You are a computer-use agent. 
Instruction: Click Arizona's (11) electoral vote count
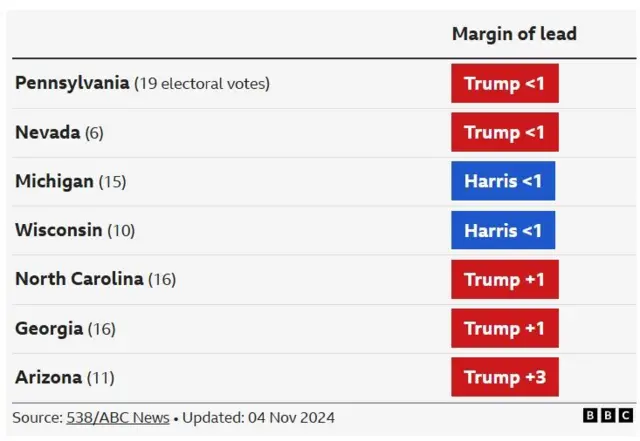point(100,378)
